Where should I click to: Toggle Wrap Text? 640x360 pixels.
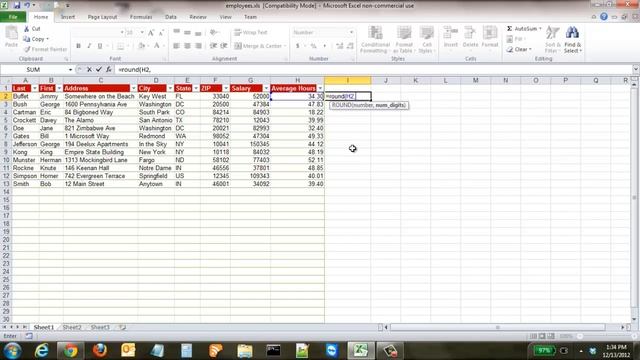pos(251,33)
